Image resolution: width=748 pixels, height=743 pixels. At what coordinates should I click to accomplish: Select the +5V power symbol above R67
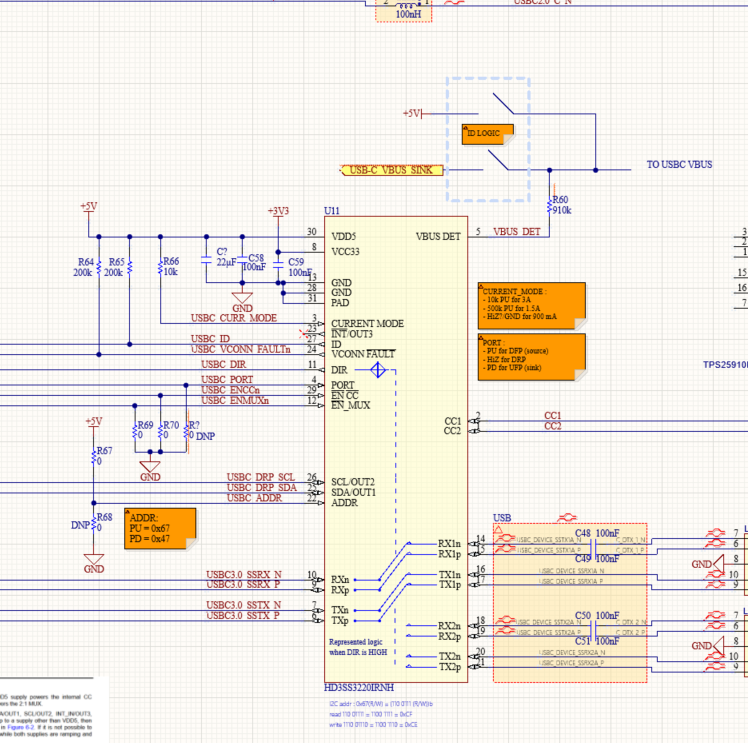pyautogui.click(x=94, y=423)
